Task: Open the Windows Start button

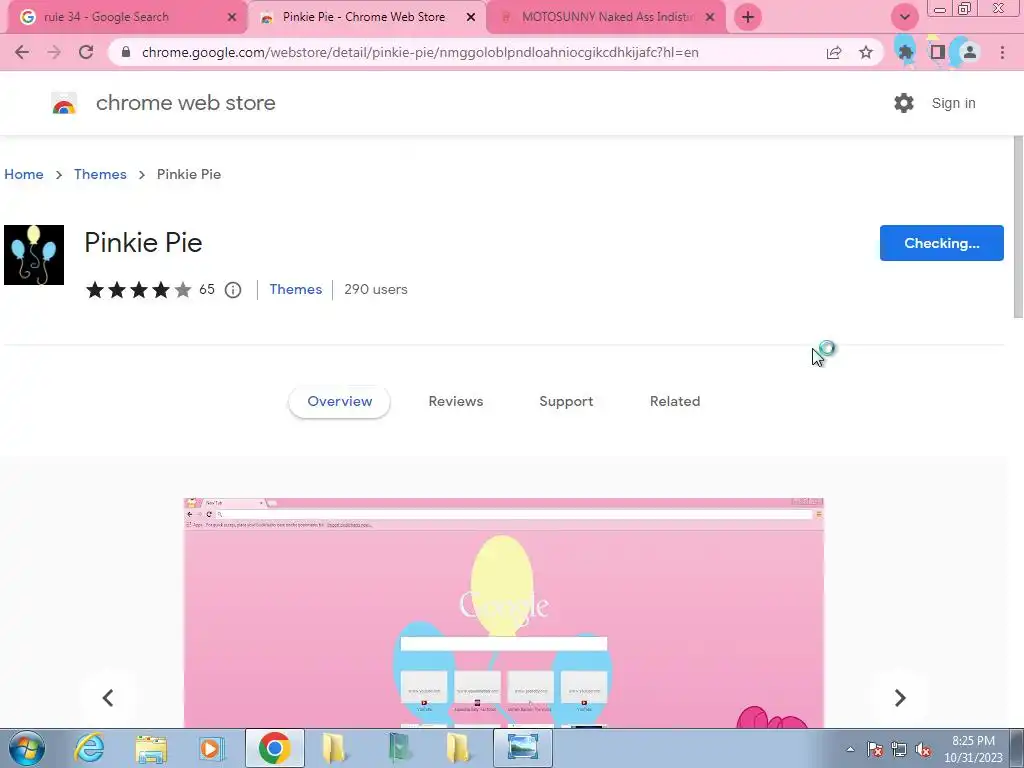Action: (x=26, y=748)
